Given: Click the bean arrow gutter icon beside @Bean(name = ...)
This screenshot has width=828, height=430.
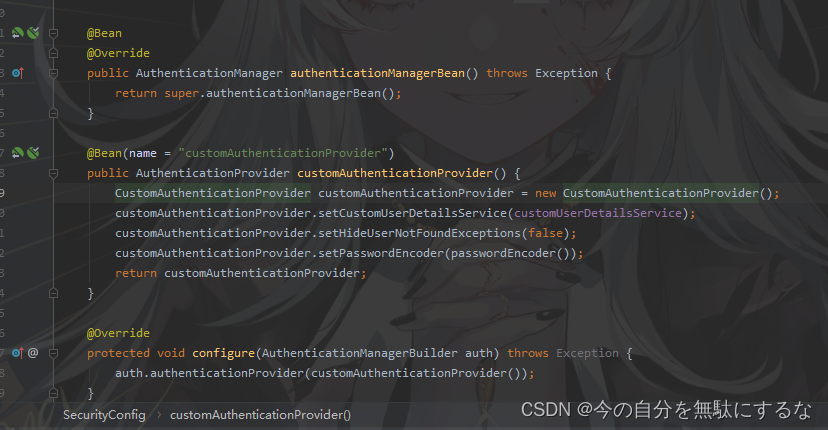Looking at the screenshot, I should click(x=17, y=153).
